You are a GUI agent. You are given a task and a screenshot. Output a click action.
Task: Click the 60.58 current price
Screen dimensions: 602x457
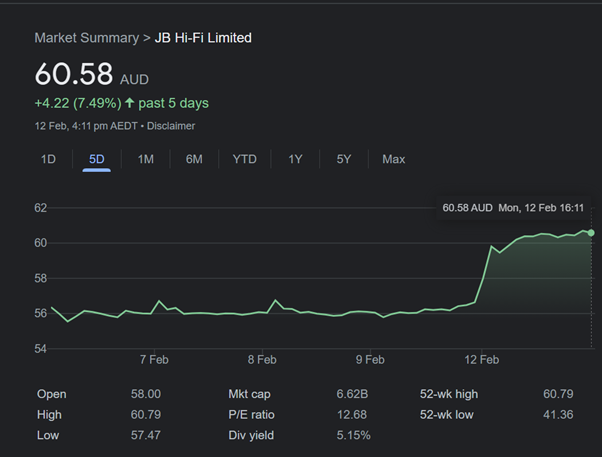(74, 73)
